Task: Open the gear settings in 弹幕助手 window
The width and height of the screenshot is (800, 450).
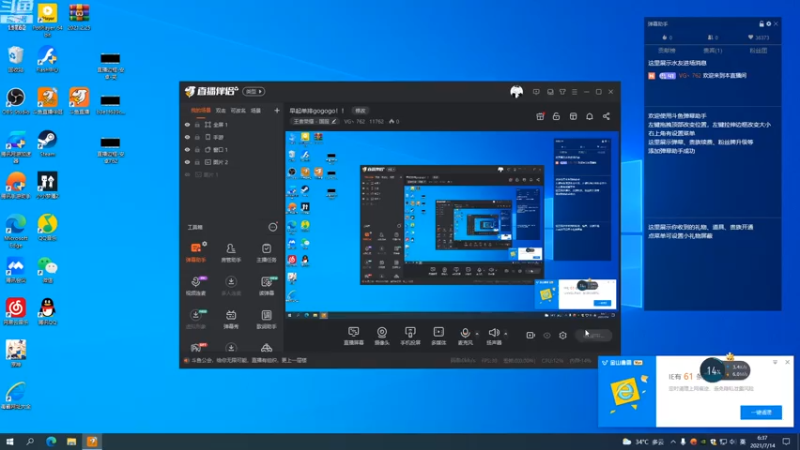Action: coord(768,24)
